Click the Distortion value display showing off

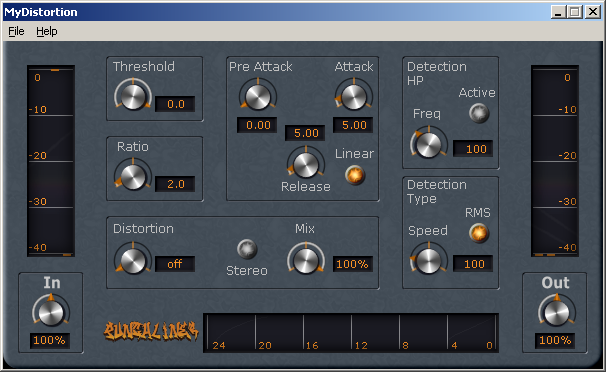click(175, 264)
